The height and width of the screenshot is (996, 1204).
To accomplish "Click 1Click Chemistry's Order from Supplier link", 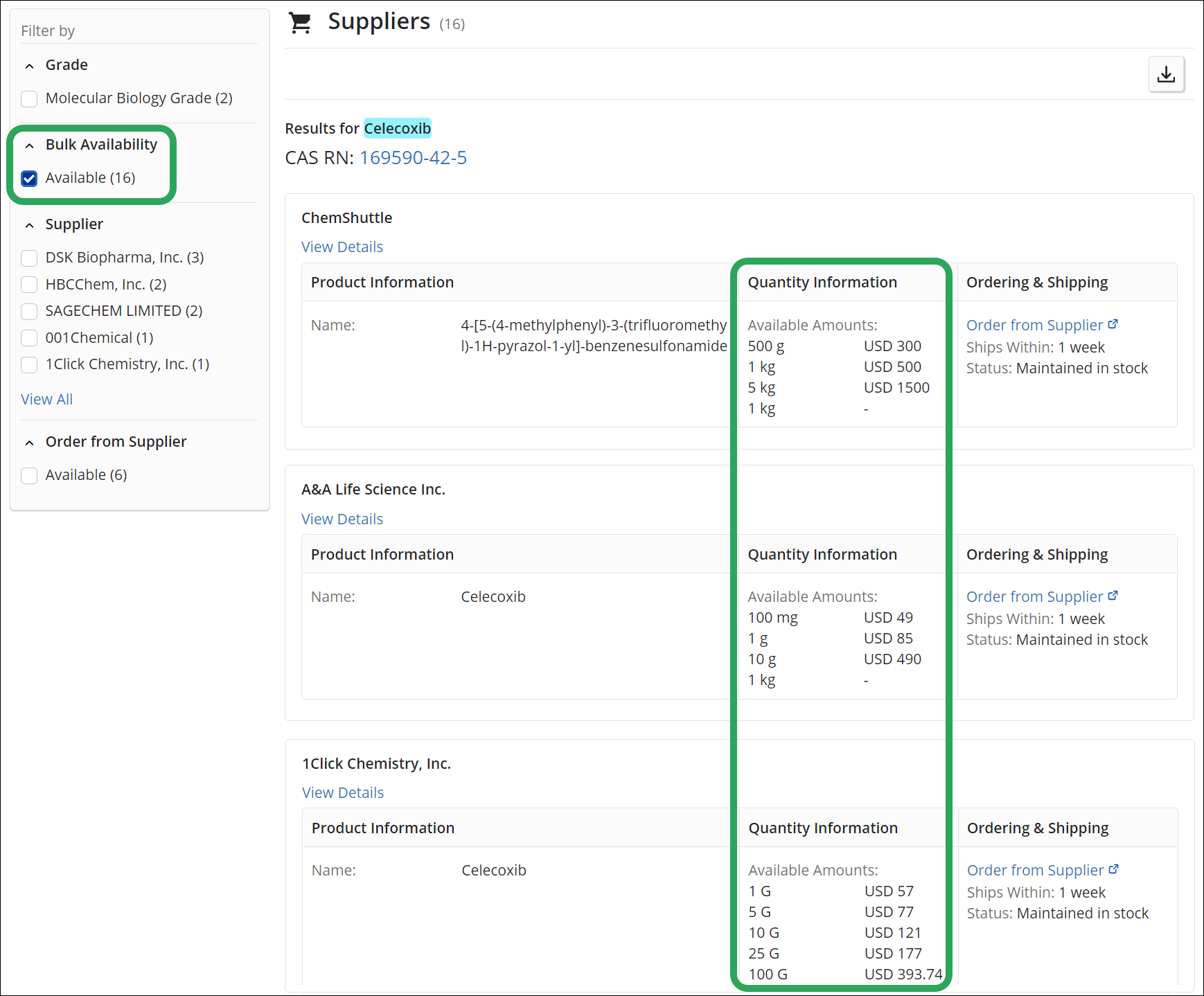I will point(1035,870).
